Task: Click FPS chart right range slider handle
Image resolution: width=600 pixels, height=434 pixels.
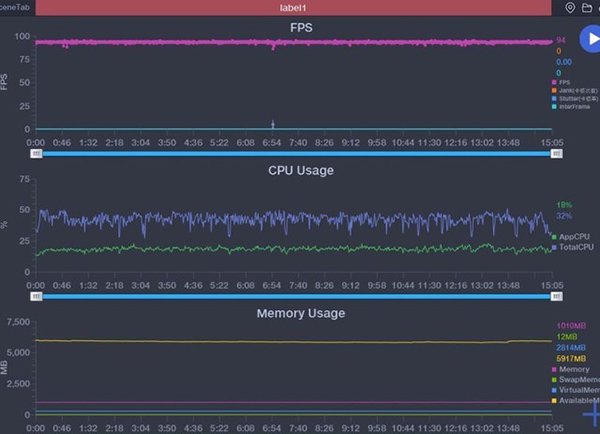Action: [557, 154]
